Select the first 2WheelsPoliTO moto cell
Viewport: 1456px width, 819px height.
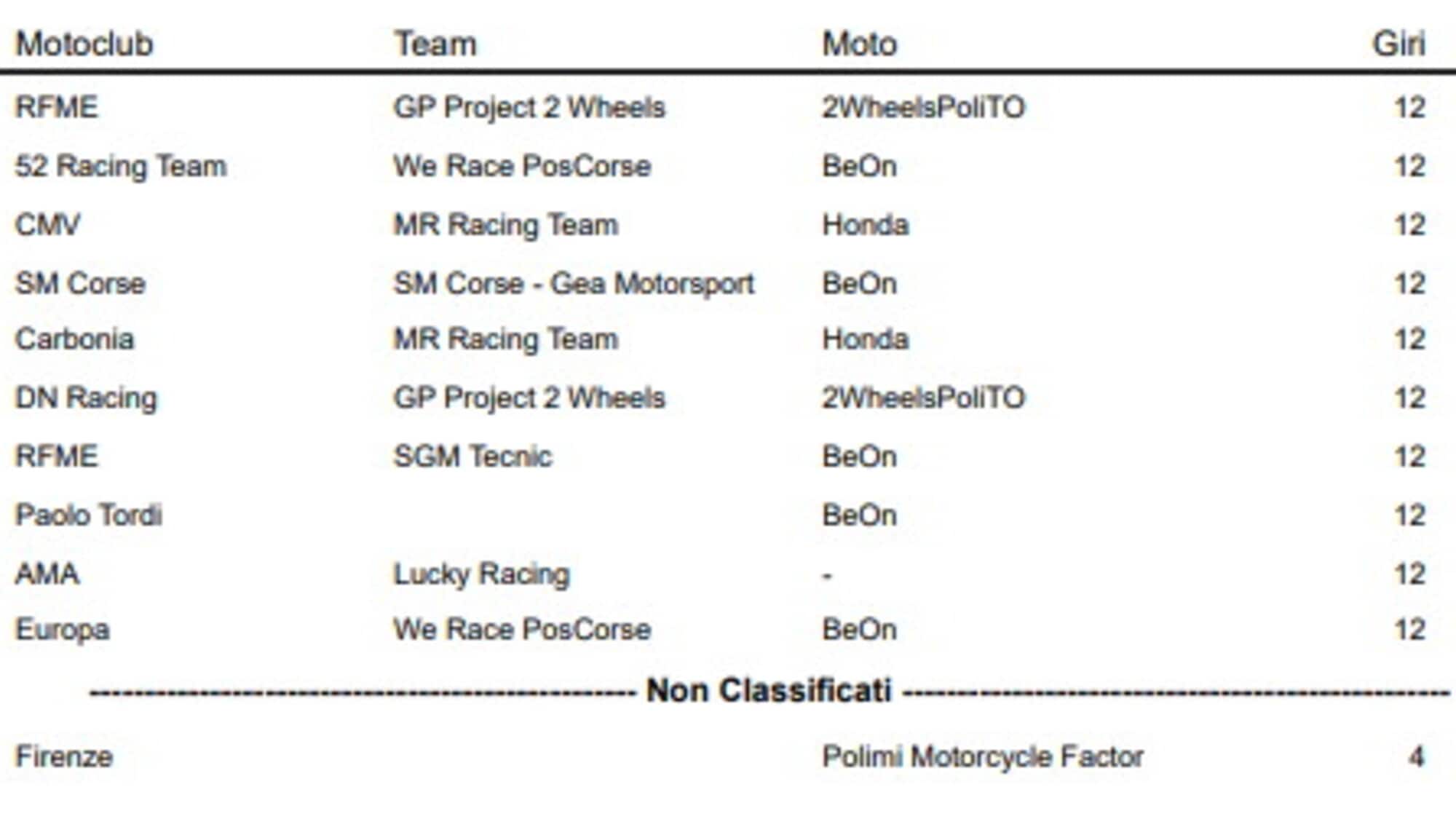click(x=923, y=107)
